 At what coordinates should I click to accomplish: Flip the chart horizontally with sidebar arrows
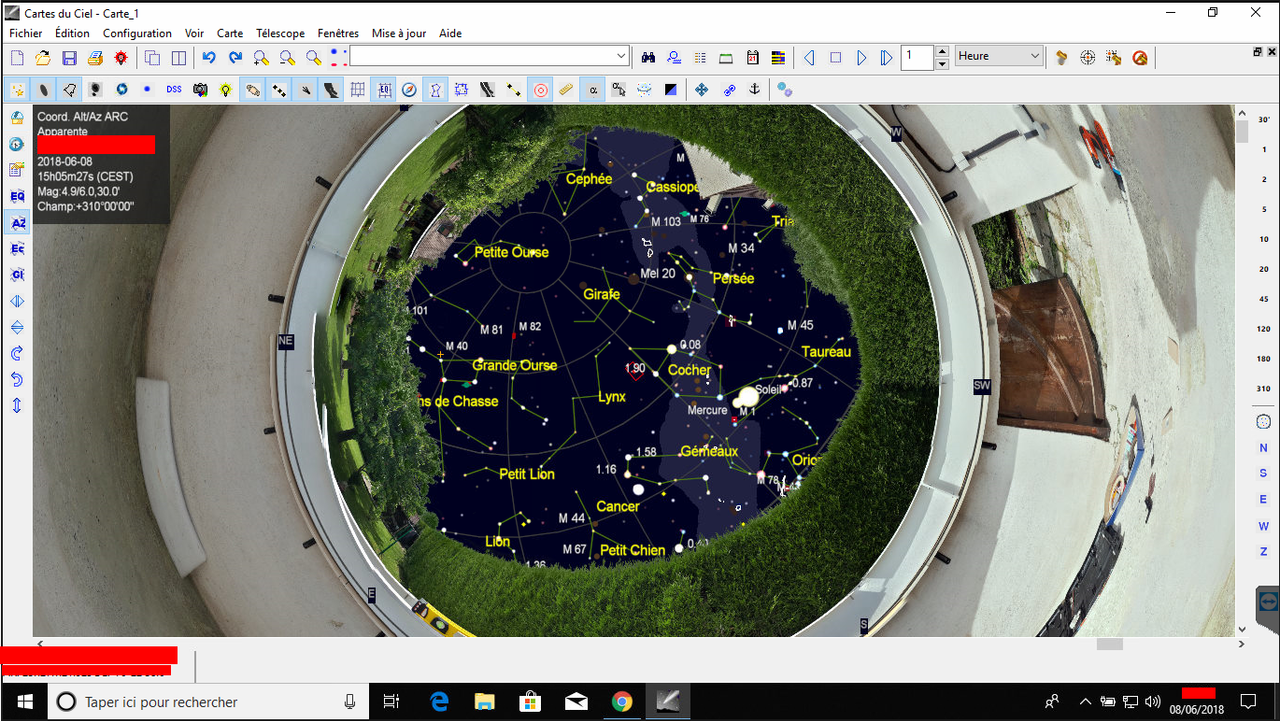coord(17,301)
